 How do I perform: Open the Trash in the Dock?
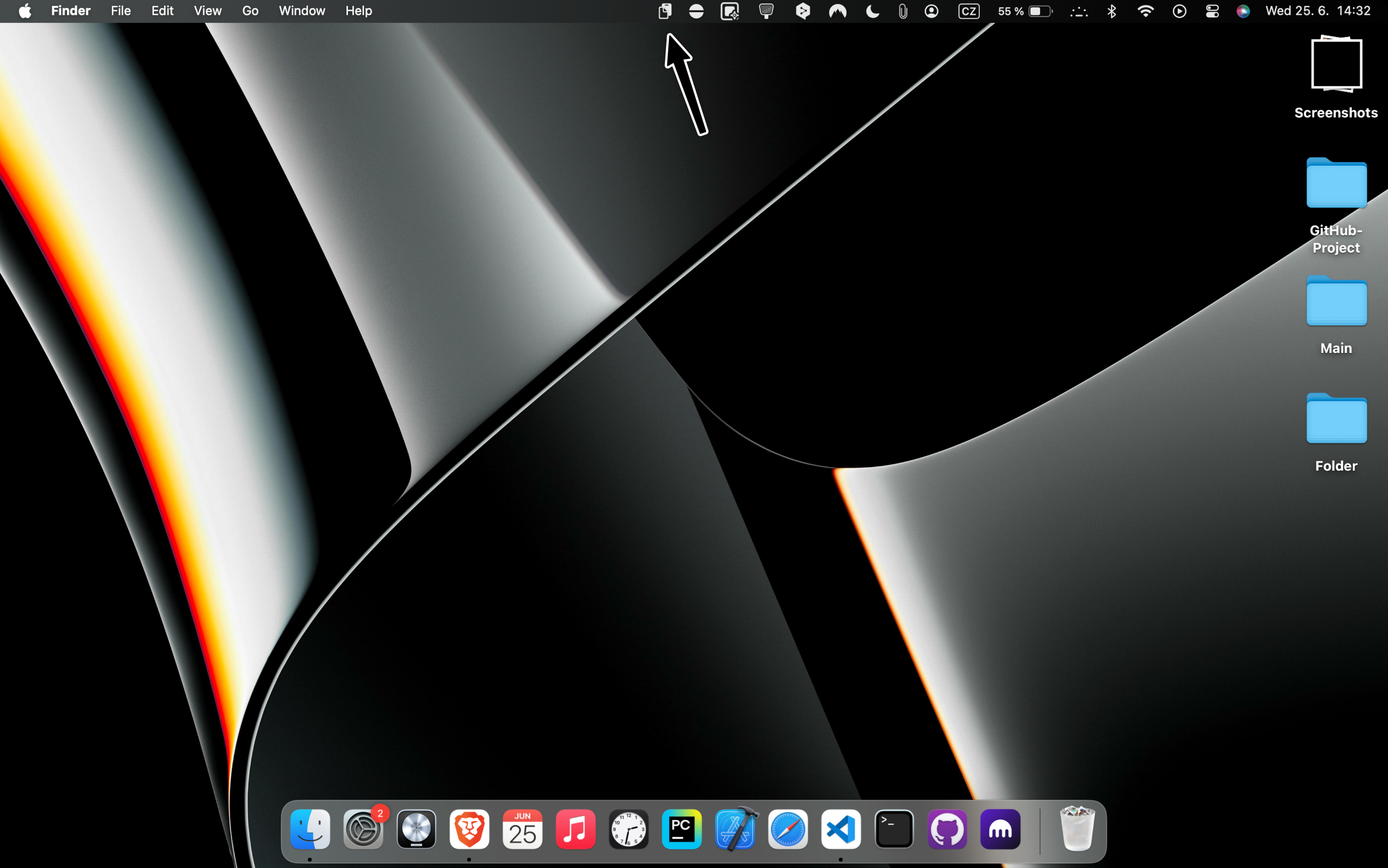pyautogui.click(x=1077, y=828)
